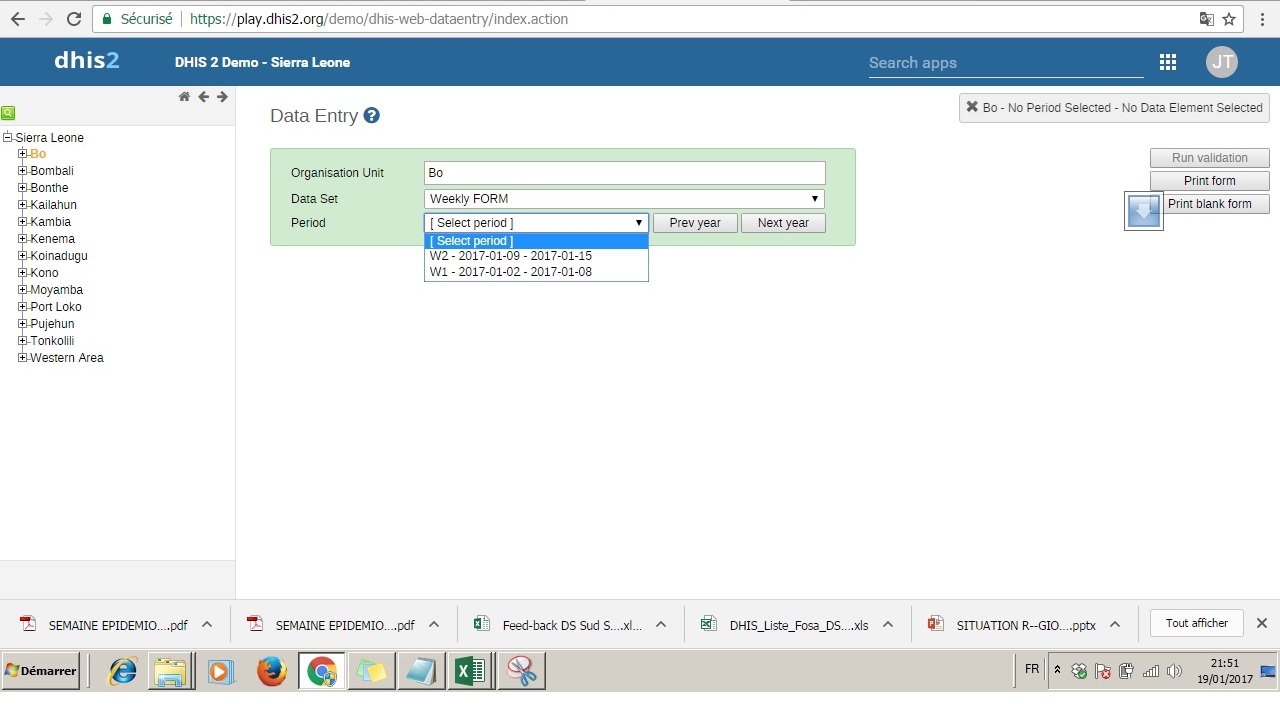Collapse the Sierra Leone root node
Viewport: 1280px width, 720px height.
coord(8,138)
